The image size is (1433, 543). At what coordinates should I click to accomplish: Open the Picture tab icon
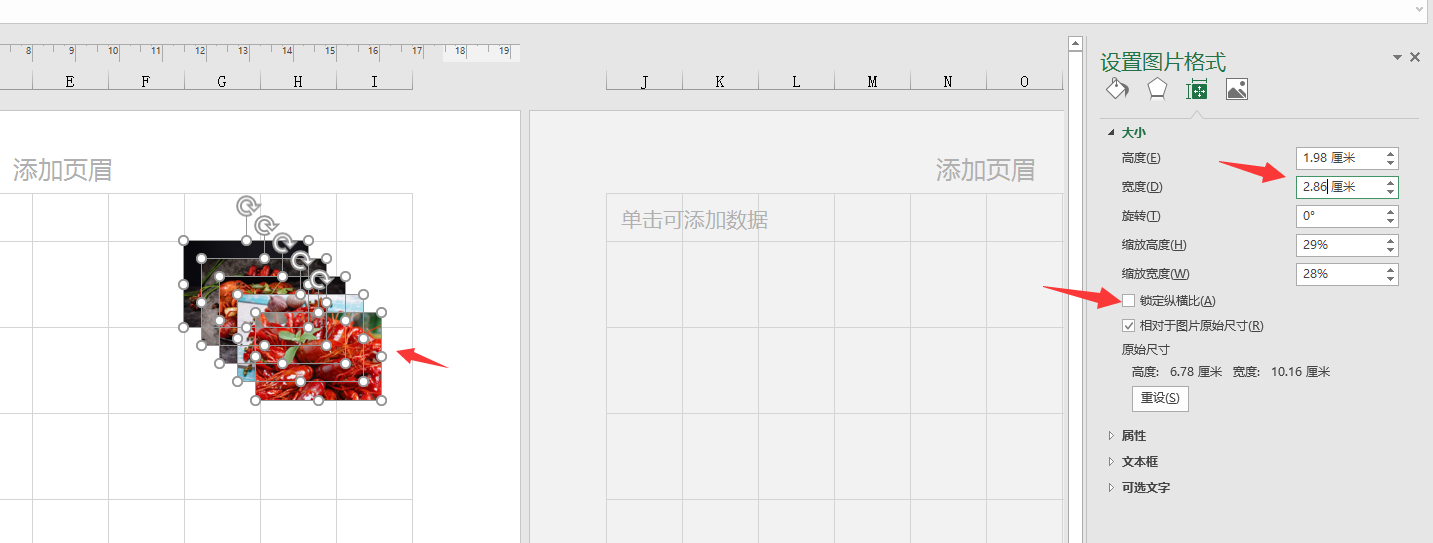[1236, 90]
